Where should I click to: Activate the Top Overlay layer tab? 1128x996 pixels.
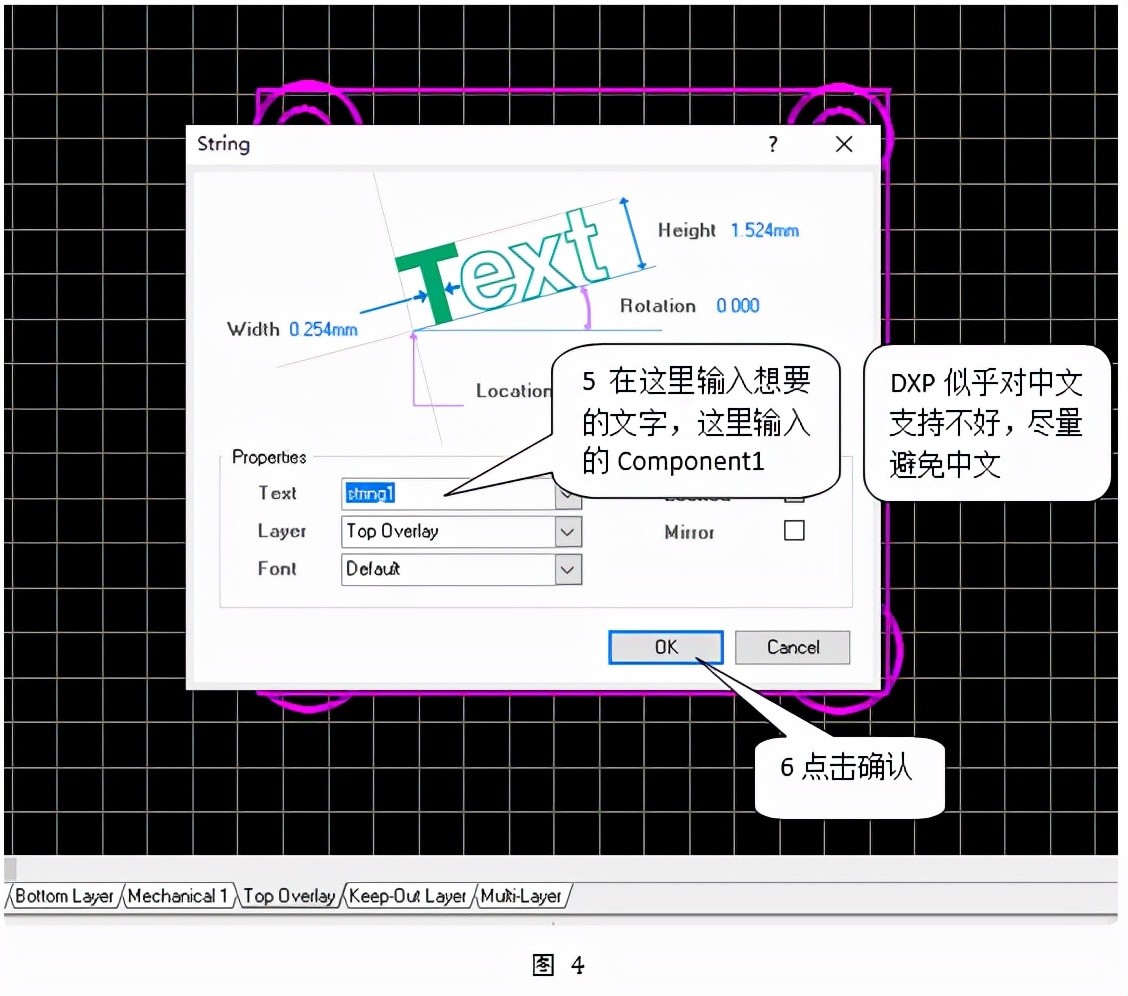click(289, 895)
